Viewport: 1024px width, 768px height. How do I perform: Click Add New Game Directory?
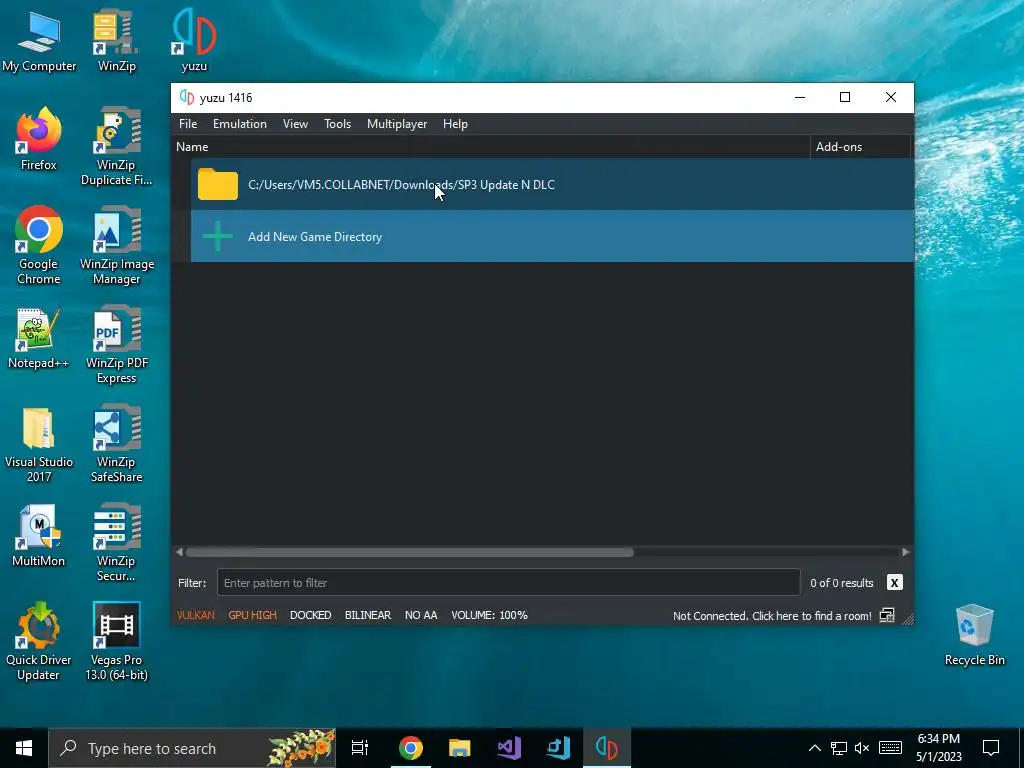552,236
